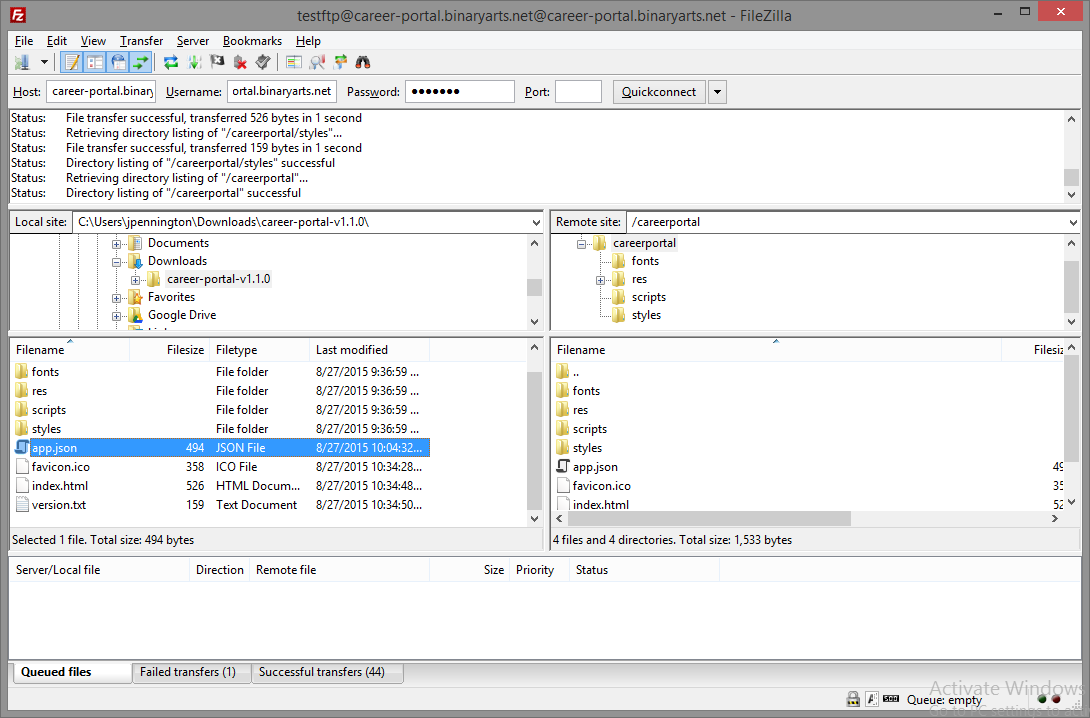Open the Bookmarks menu
Viewport: 1090px width, 718px height.
point(252,41)
